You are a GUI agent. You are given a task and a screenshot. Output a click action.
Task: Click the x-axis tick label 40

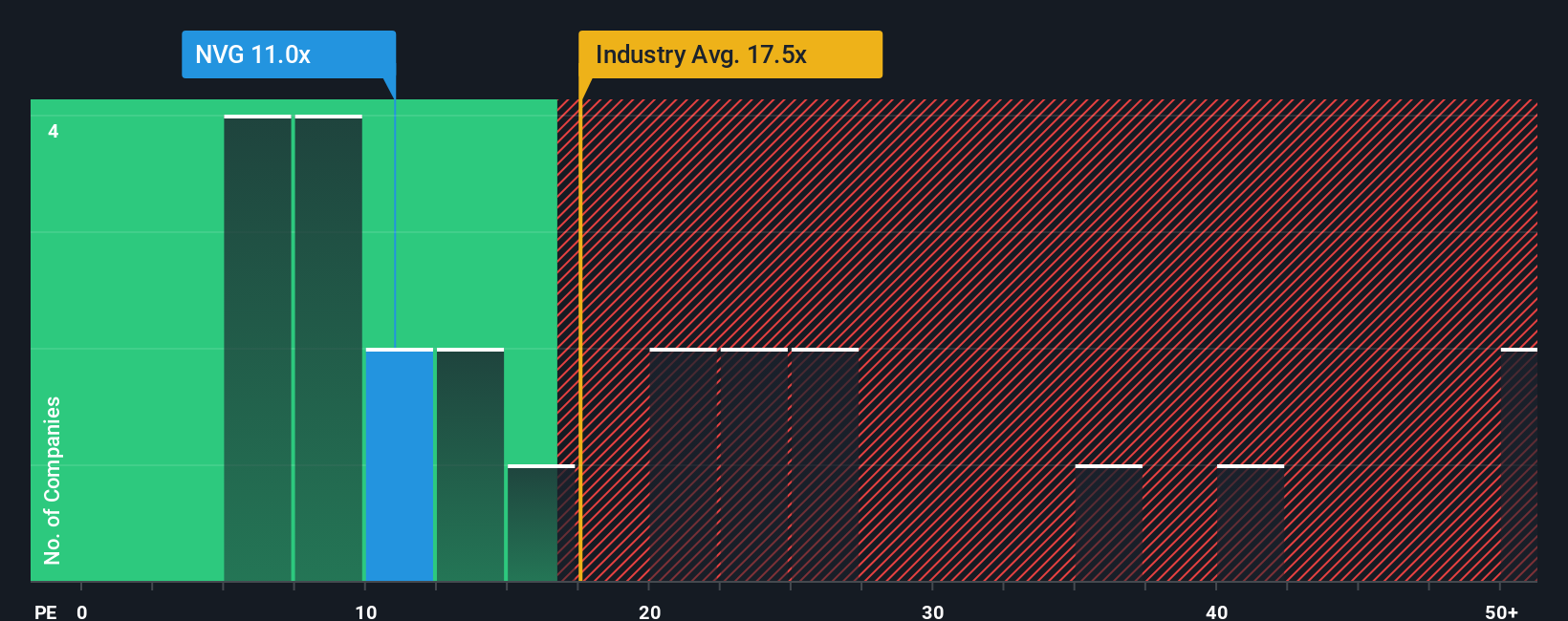(x=1217, y=612)
